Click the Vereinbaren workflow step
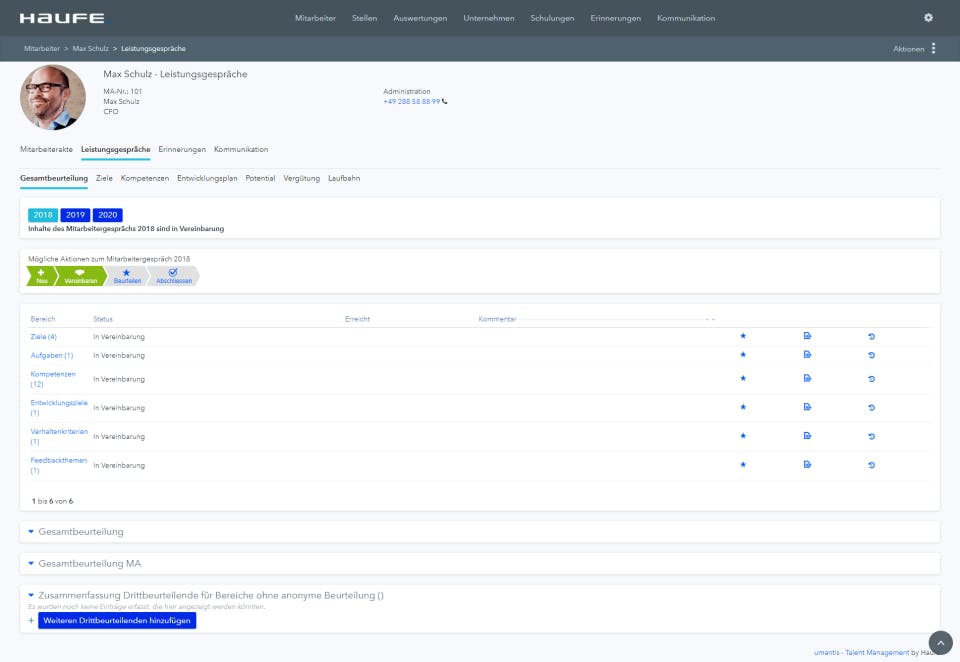 [80, 276]
